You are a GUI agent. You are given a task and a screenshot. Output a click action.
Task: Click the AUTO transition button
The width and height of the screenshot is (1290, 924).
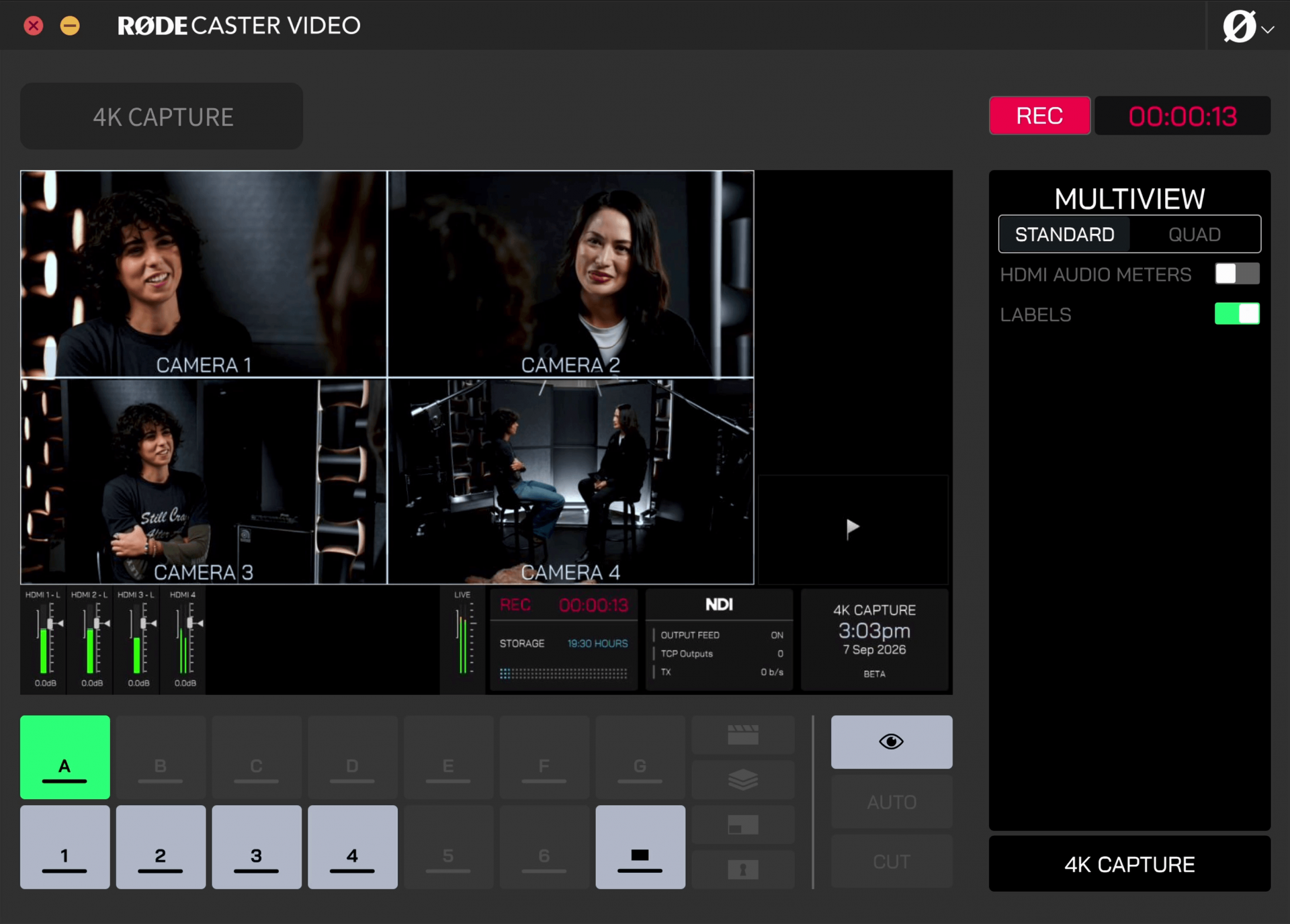click(892, 802)
